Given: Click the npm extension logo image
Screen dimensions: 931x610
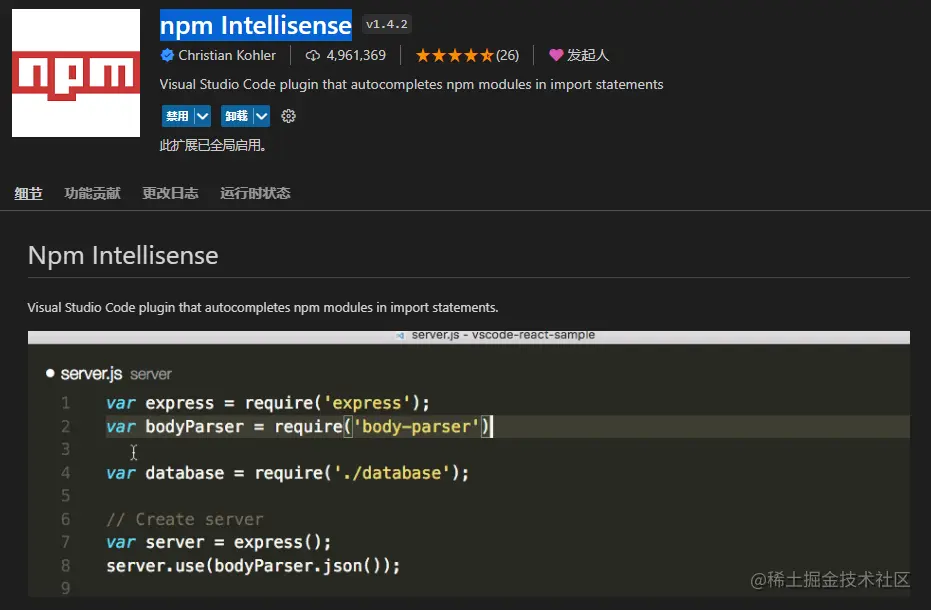Looking at the screenshot, I should 76,72.
